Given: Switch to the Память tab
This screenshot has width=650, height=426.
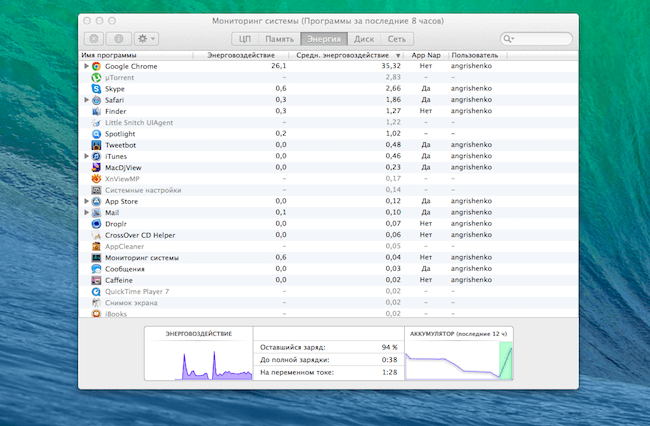Looking at the screenshot, I should (x=279, y=39).
